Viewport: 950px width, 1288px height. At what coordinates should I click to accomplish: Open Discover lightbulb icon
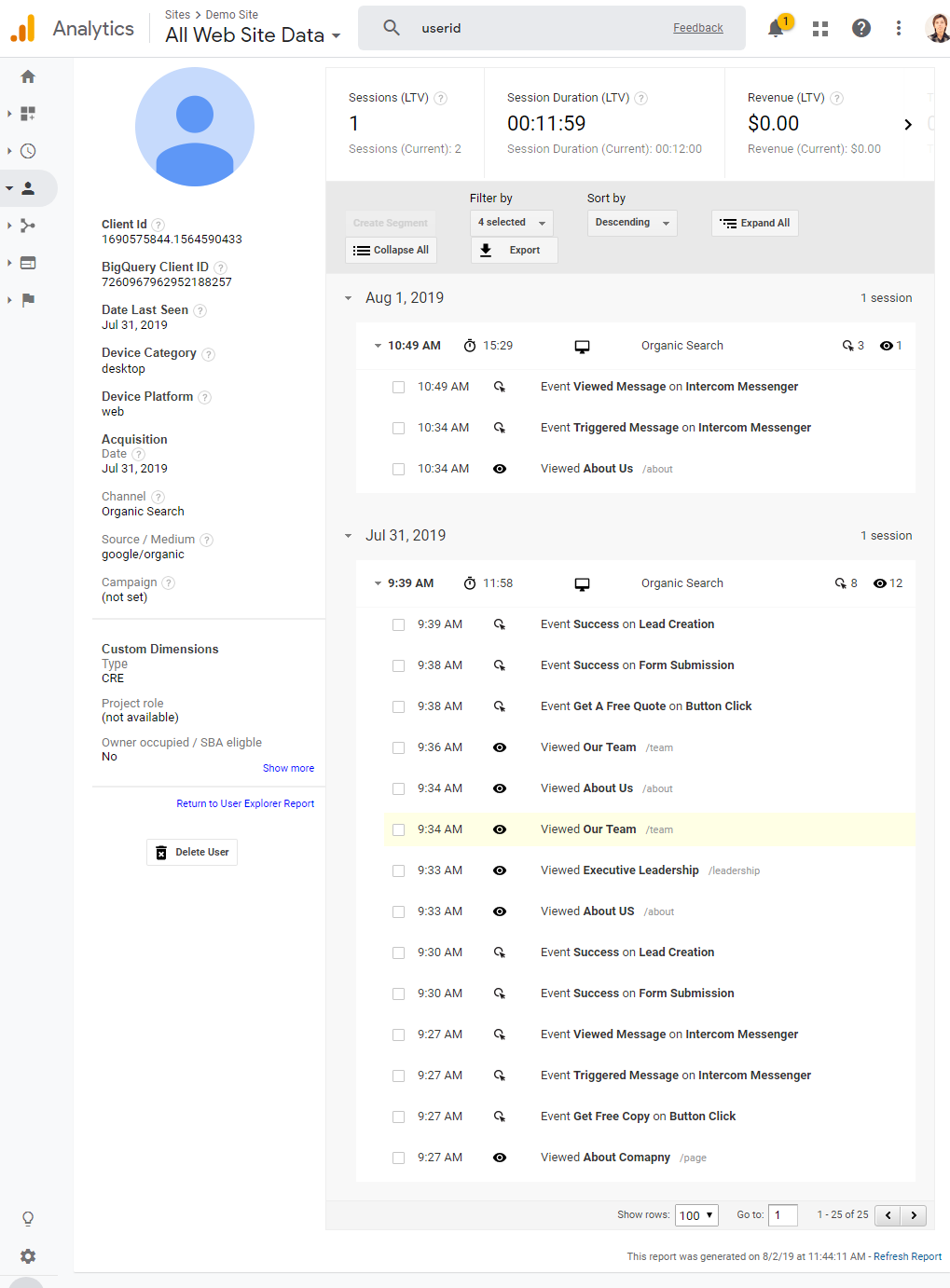[28, 1218]
